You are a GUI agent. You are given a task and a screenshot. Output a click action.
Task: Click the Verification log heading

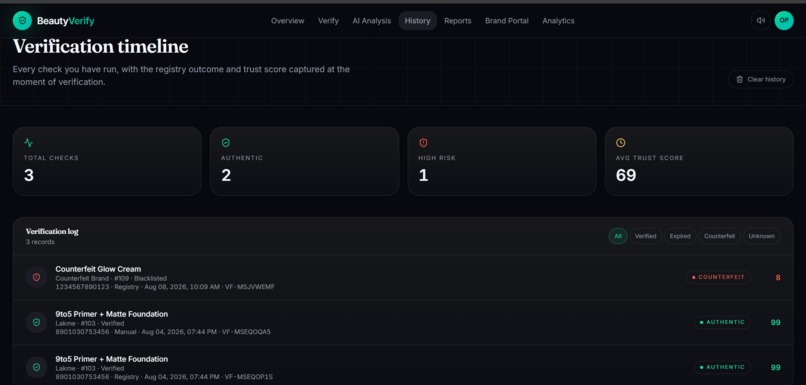pyautogui.click(x=52, y=232)
